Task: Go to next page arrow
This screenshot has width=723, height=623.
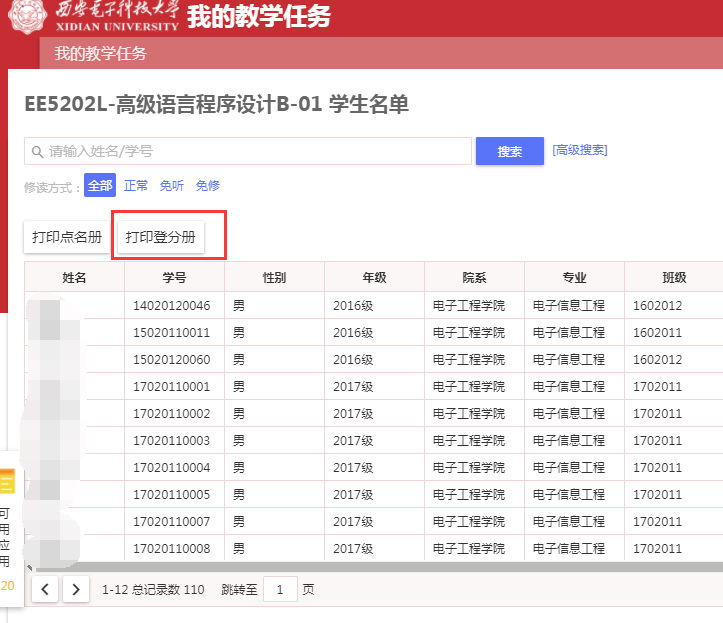Action: (x=76, y=589)
